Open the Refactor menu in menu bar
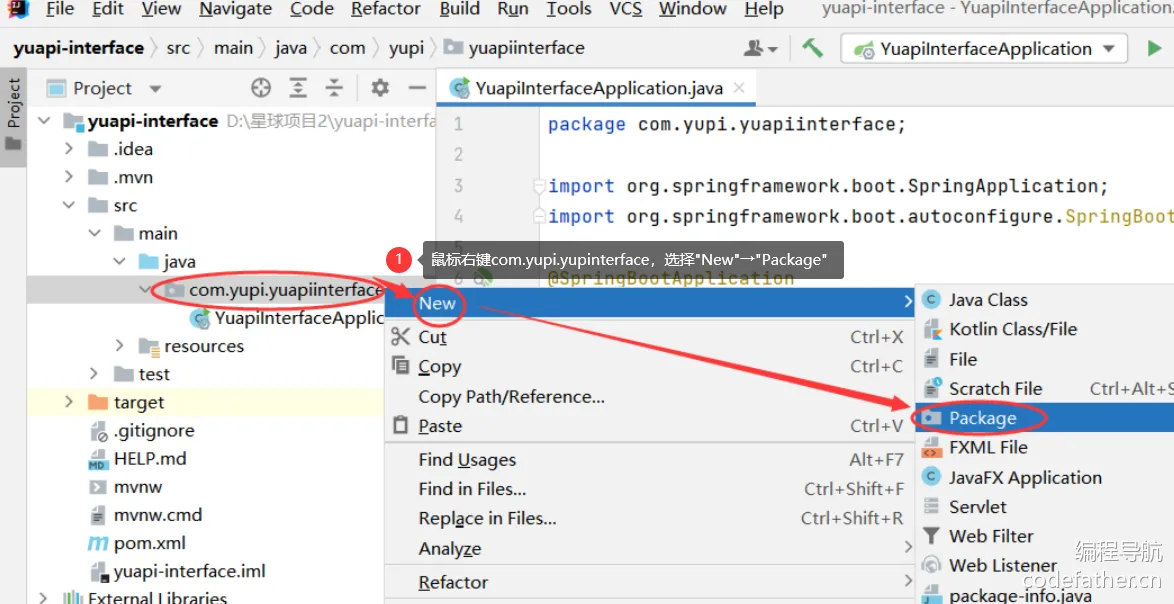This screenshot has height=604, width=1174. pyautogui.click(x=386, y=9)
